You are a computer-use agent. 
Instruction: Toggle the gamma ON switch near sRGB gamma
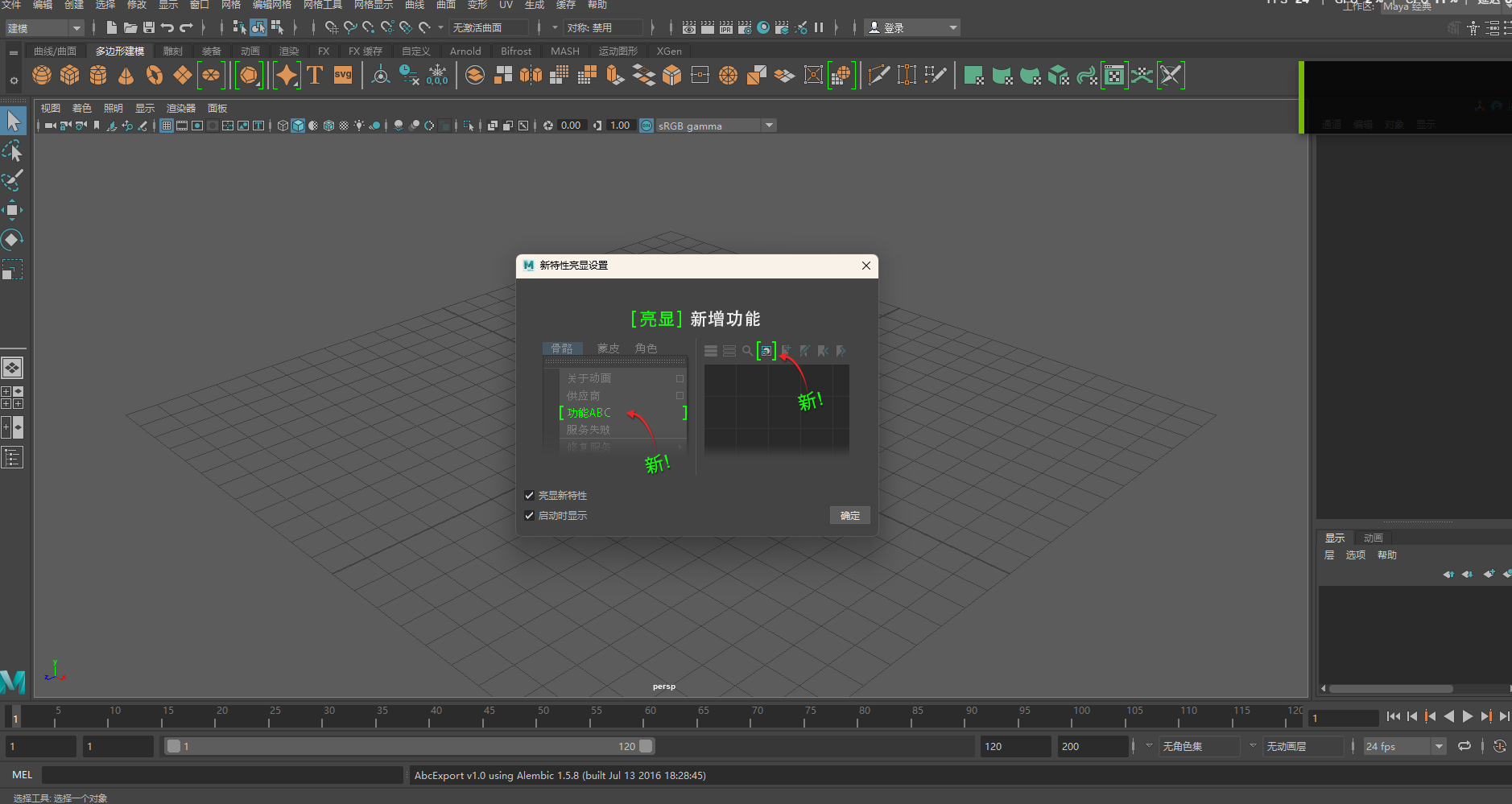click(645, 125)
